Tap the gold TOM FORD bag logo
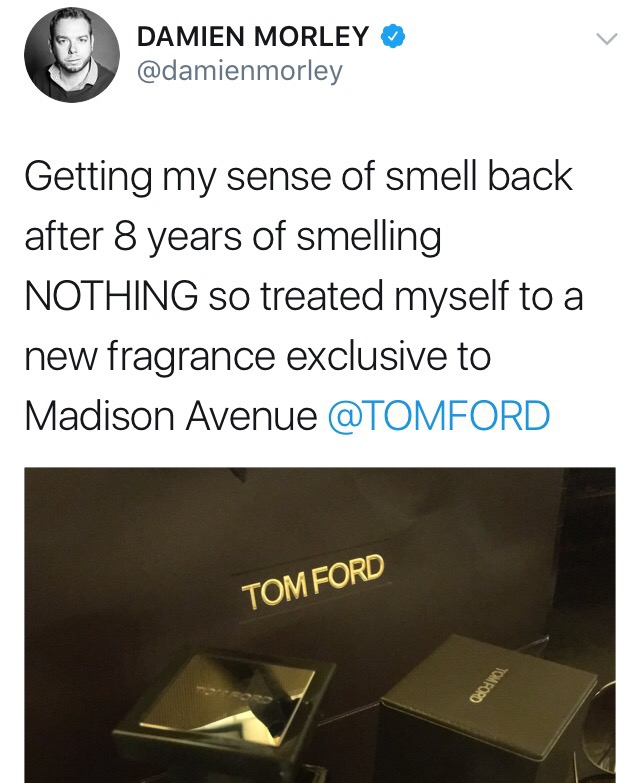640x783 pixels. 314,582
